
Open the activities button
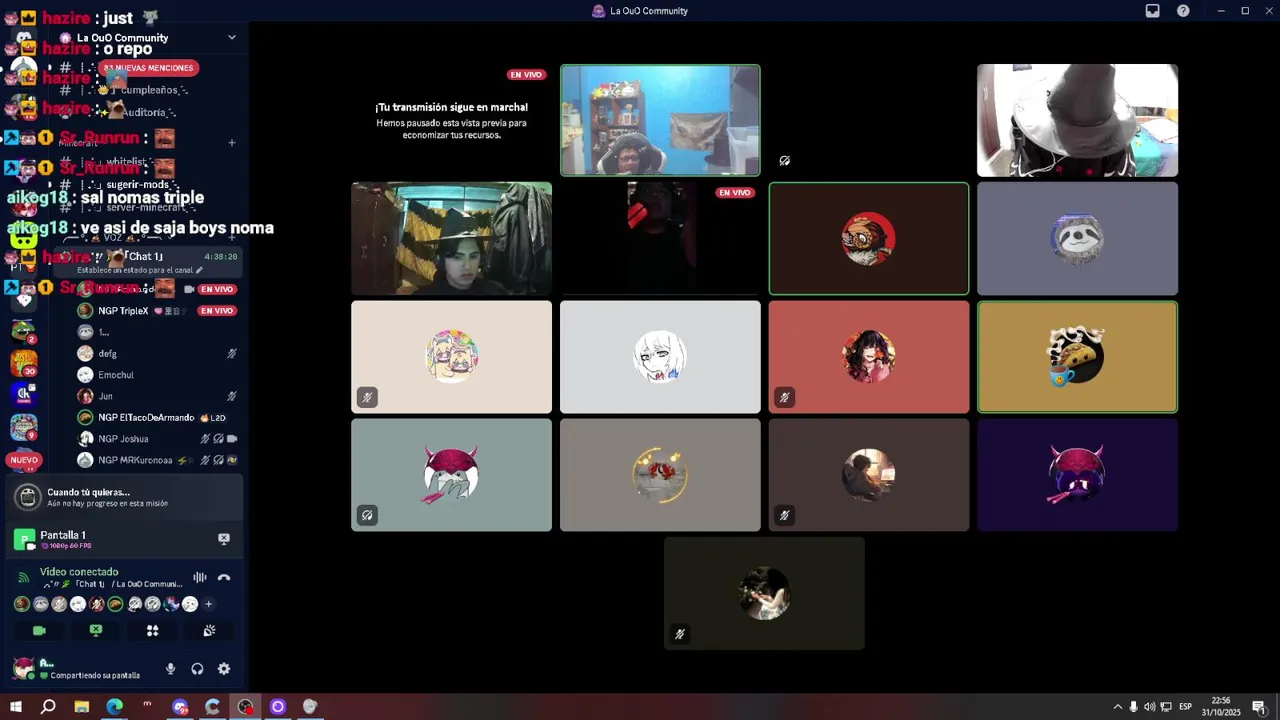(153, 631)
